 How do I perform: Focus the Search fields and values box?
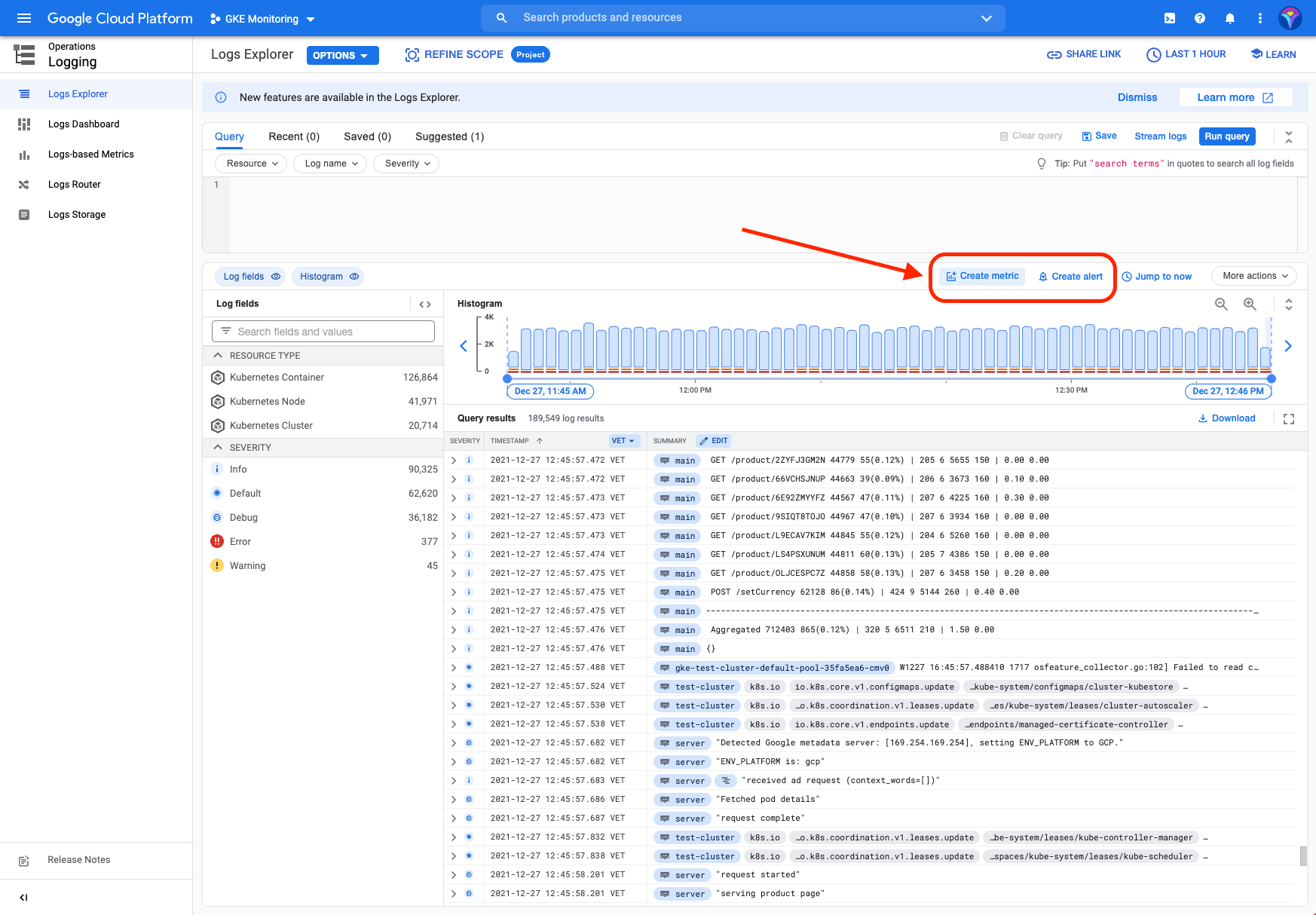pyautogui.click(x=323, y=332)
